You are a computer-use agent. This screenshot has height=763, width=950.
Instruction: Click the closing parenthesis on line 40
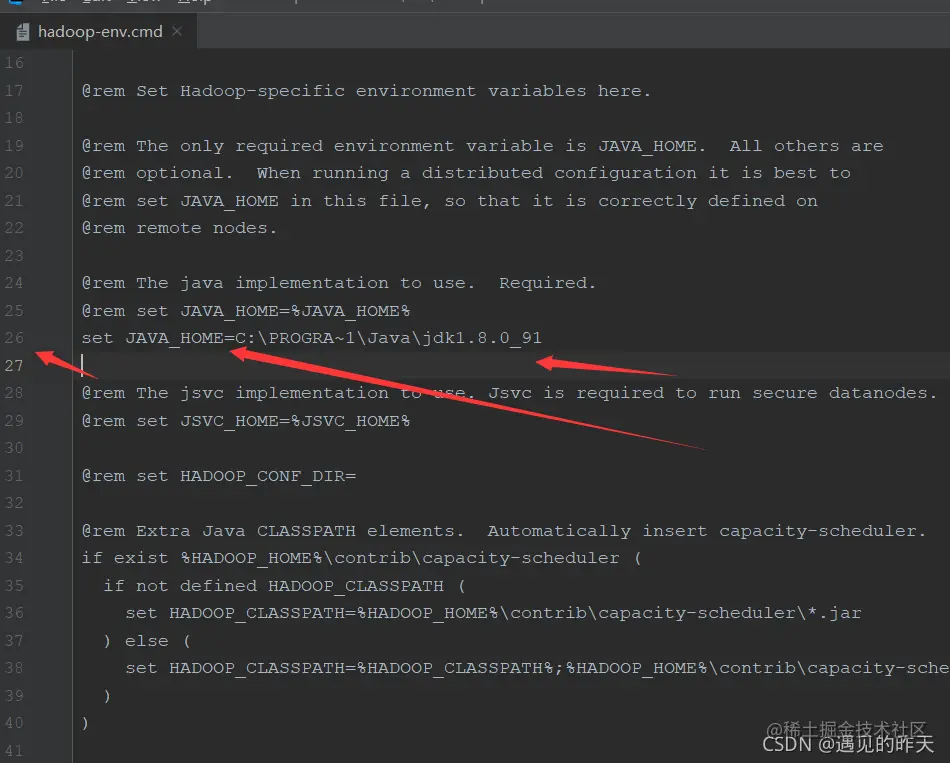pos(85,723)
